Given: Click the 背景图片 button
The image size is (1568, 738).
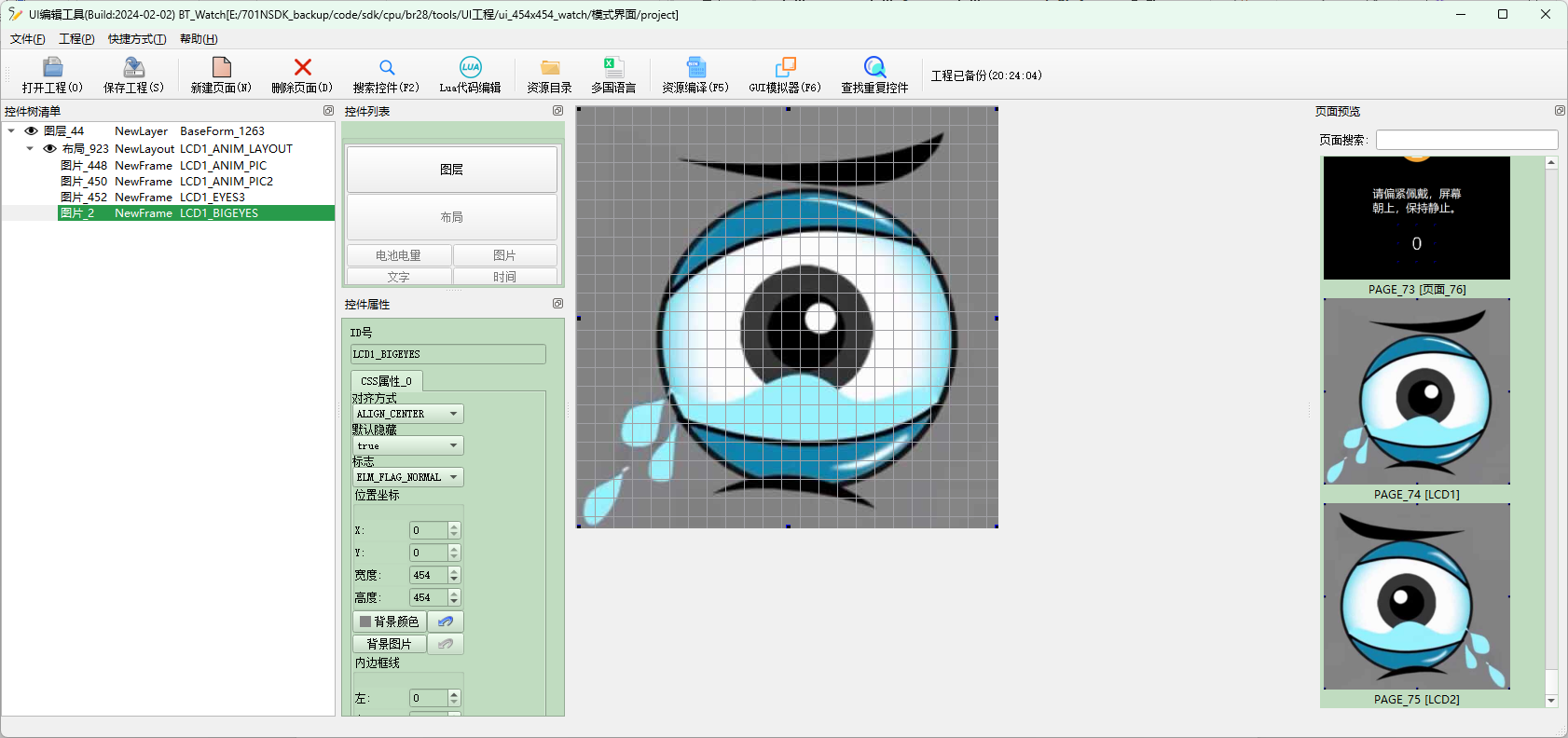Looking at the screenshot, I should pyautogui.click(x=390, y=644).
